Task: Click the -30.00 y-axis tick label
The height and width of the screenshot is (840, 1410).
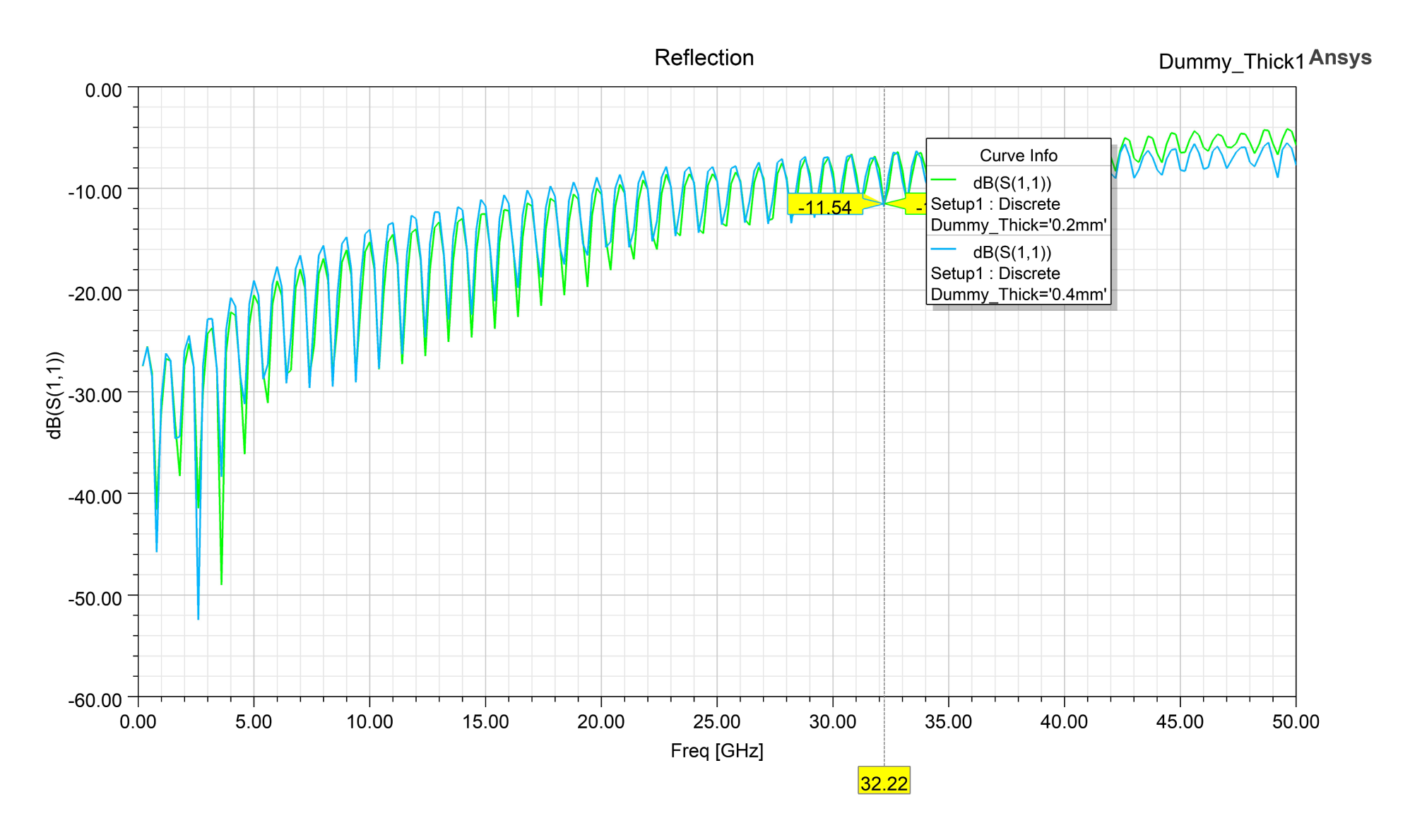Action: (x=95, y=395)
